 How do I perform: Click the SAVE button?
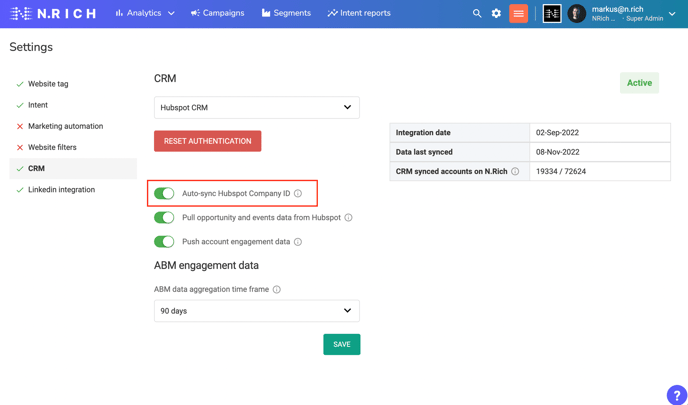click(342, 344)
